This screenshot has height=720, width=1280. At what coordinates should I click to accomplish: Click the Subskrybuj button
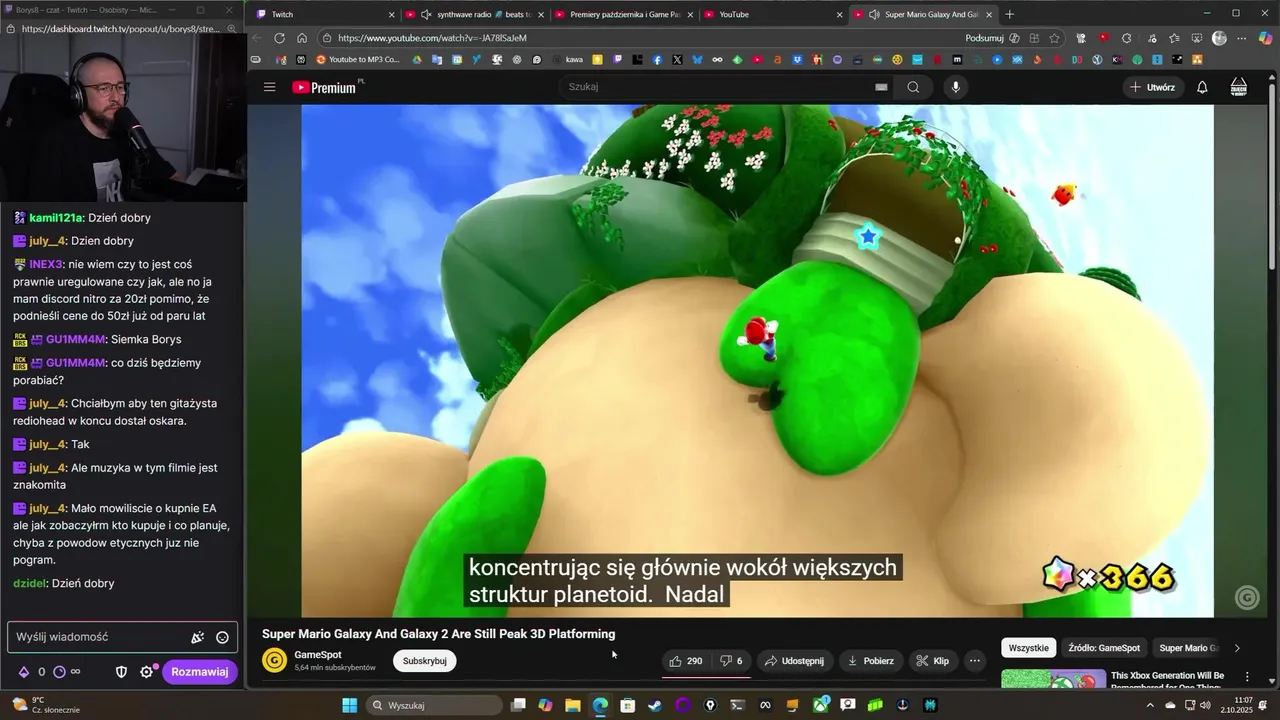424,661
